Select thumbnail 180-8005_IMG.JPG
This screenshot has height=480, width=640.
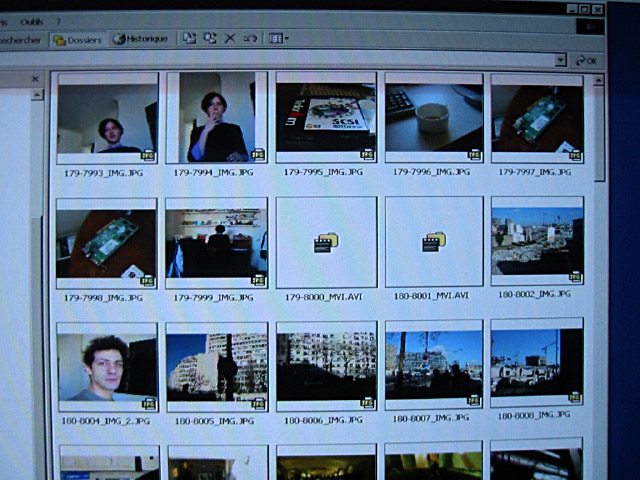[x=217, y=367]
